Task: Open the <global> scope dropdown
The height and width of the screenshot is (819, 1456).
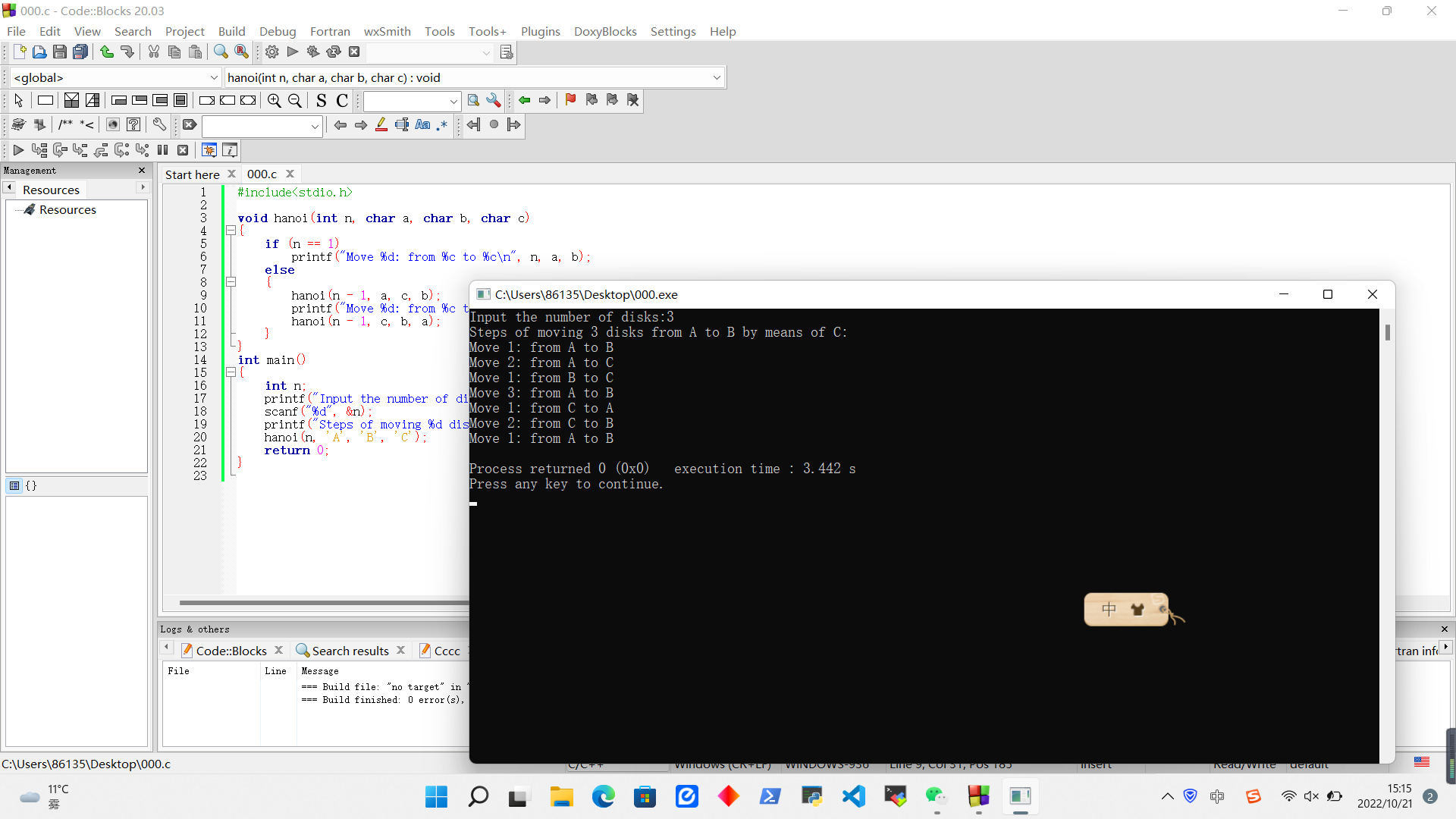Action: click(214, 77)
